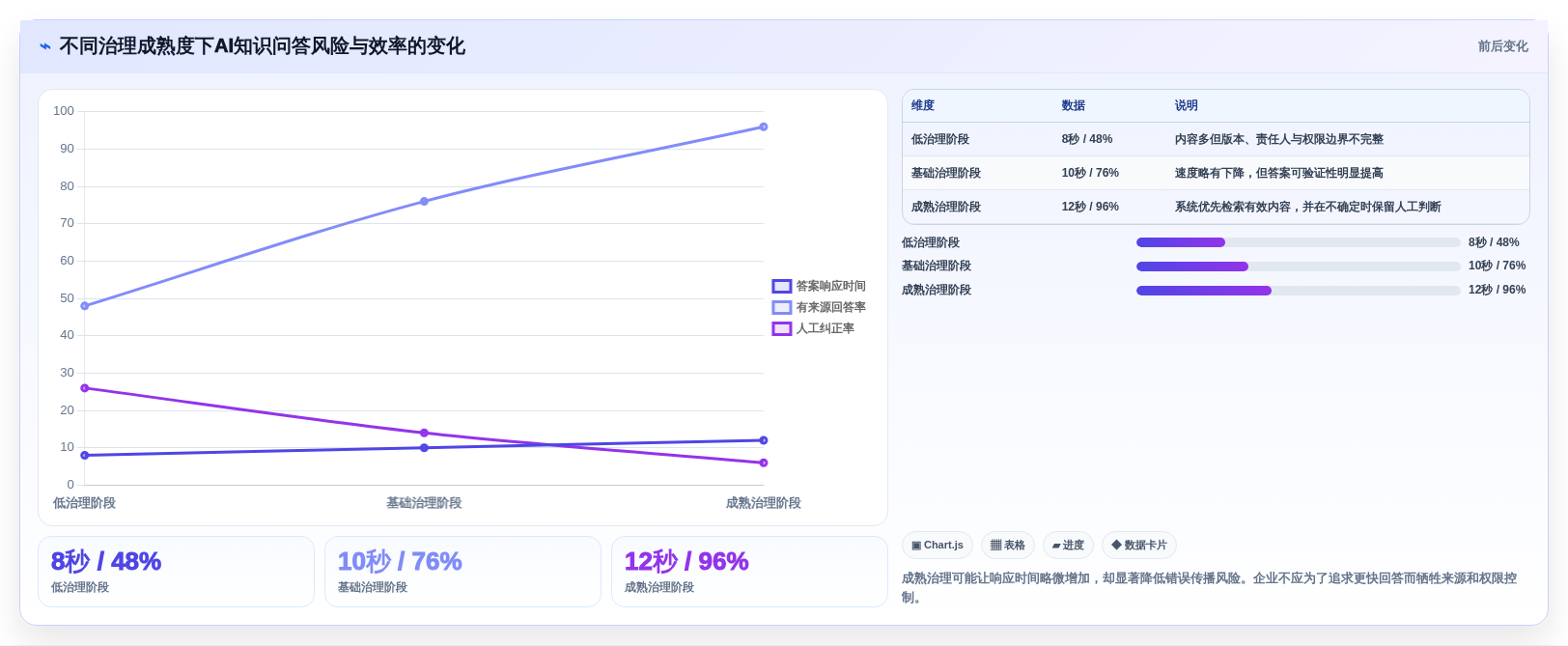Viewport: 1568px width, 646px height.
Task: Click 答案响应时间 data point at 低治理阶段
Action: click(x=85, y=455)
